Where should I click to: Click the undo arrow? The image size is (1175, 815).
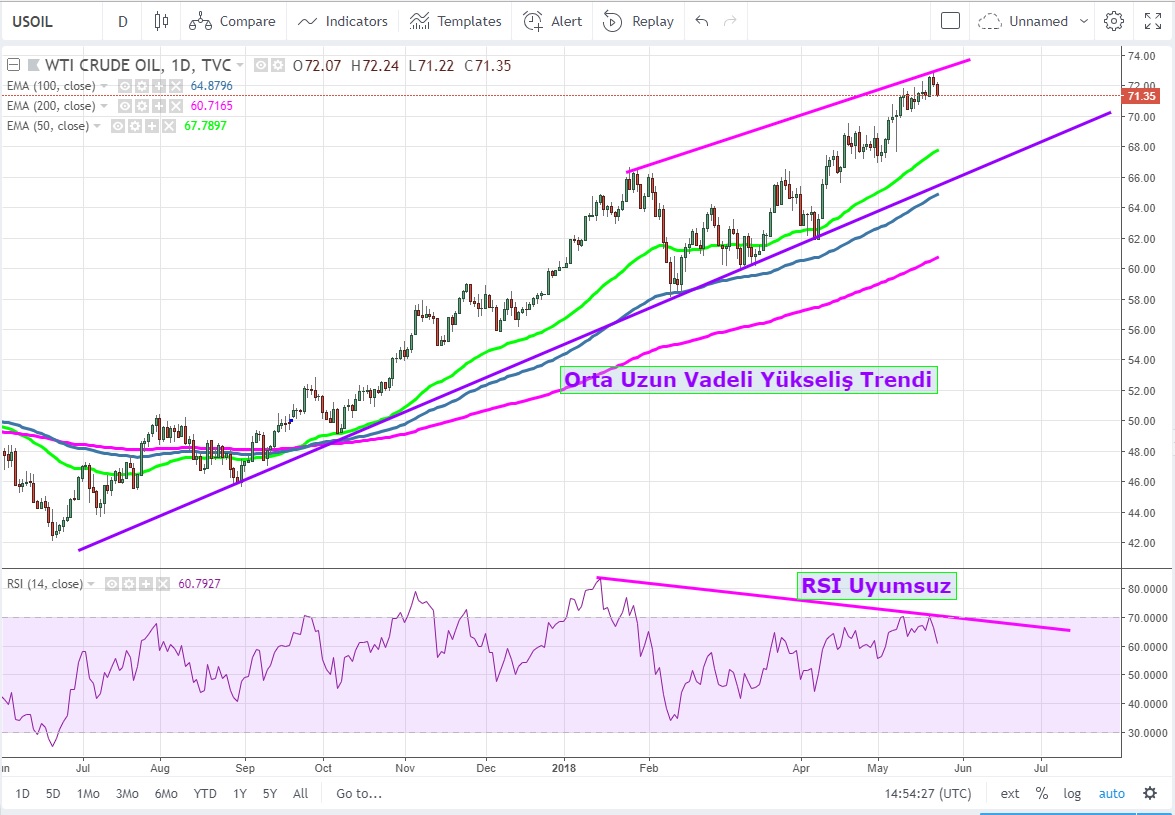coord(701,21)
